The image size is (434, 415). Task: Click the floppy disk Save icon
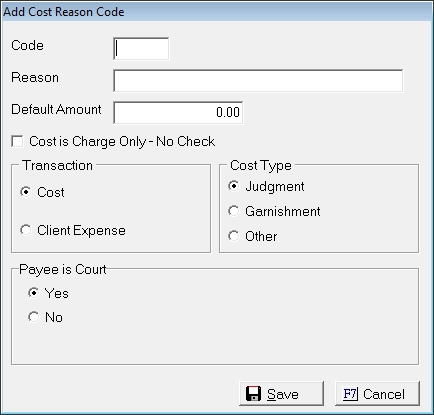[x=253, y=394]
